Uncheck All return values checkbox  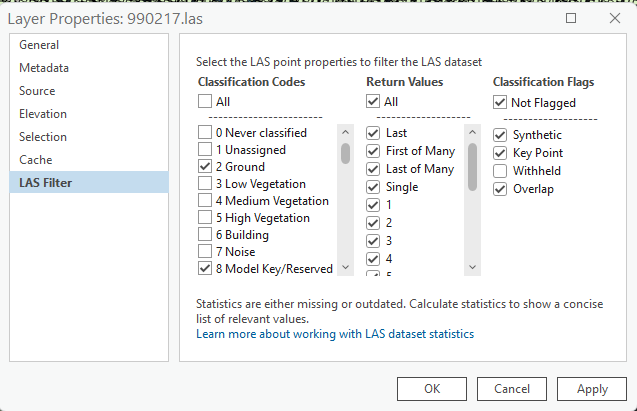point(373,101)
